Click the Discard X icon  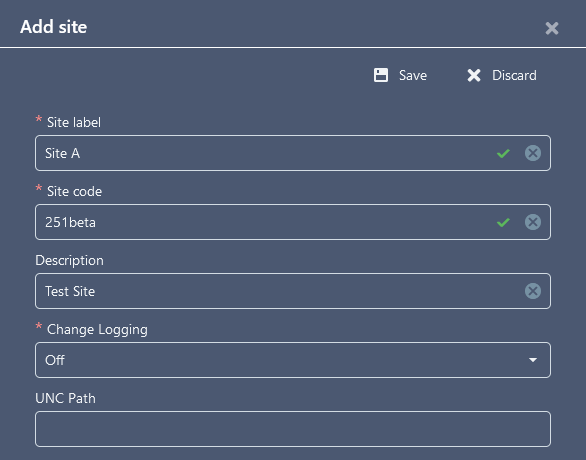click(474, 75)
